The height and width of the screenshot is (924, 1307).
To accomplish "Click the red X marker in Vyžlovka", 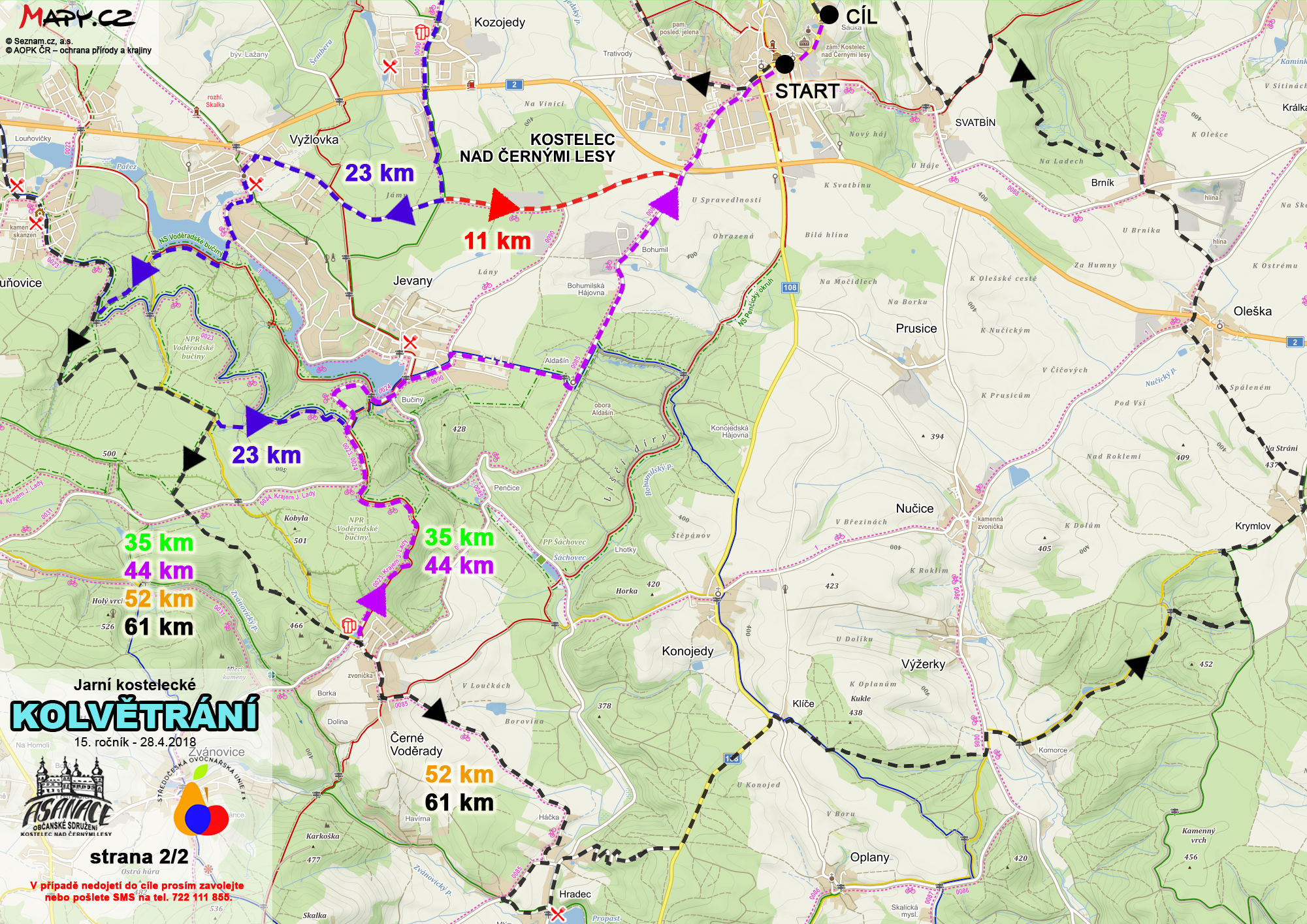I will (x=255, y=183).
